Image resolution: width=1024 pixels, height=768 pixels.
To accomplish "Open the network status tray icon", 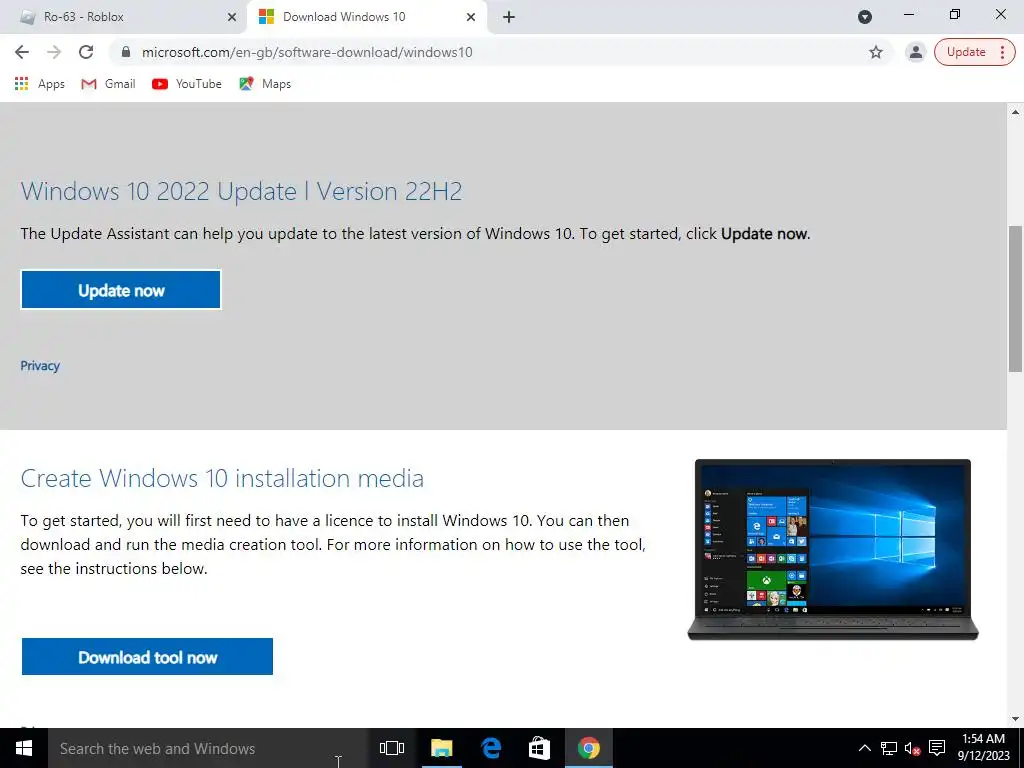I will [888, 748].
